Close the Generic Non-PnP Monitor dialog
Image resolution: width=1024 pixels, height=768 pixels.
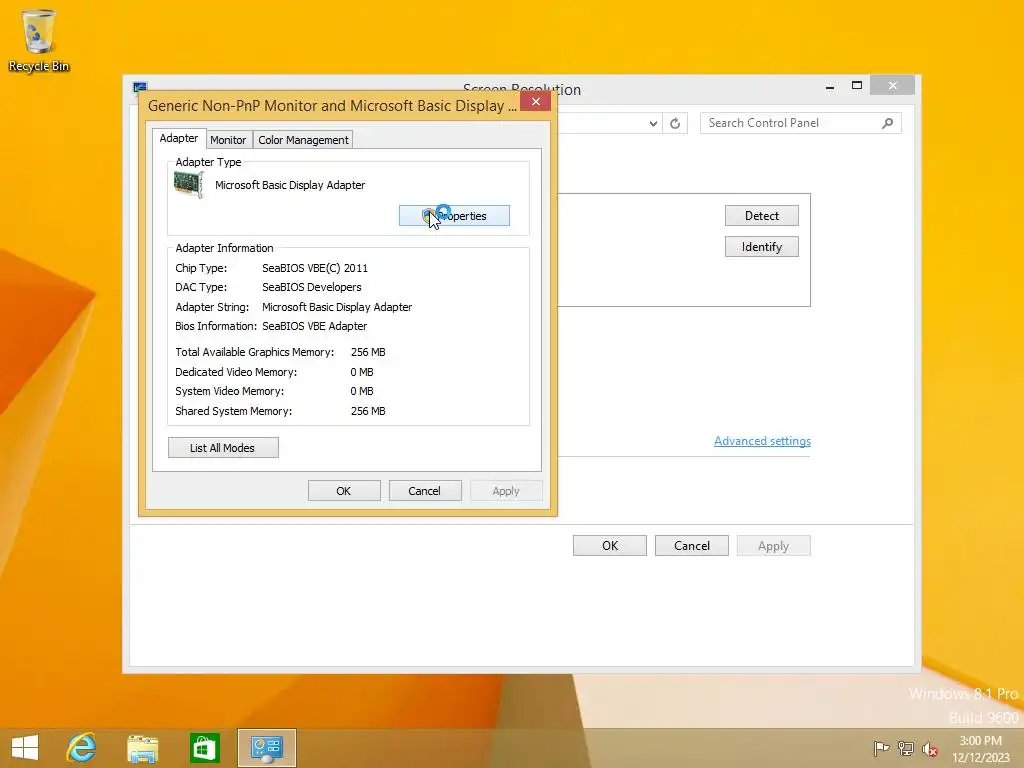pyautogui.click(x=536, y=101)
